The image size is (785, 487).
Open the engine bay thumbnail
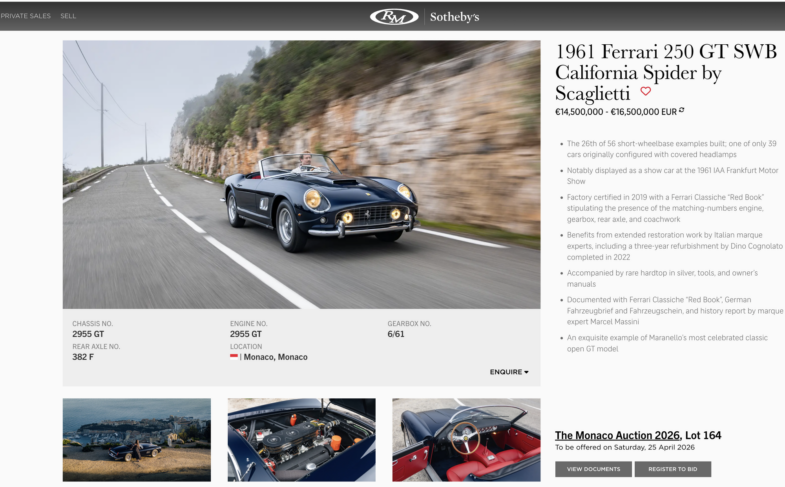301,439
